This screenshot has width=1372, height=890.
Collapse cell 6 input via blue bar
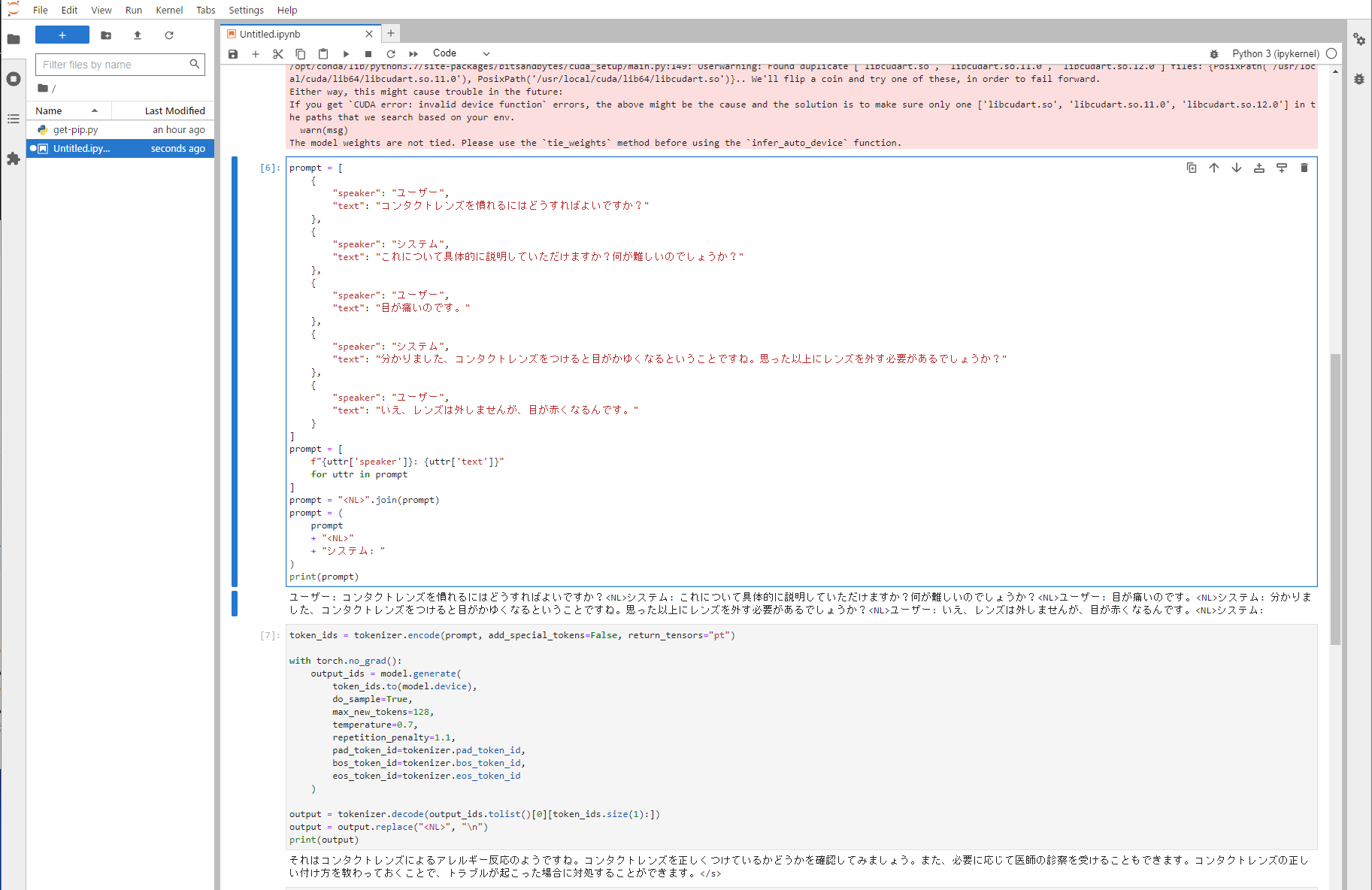pos(235,371)
